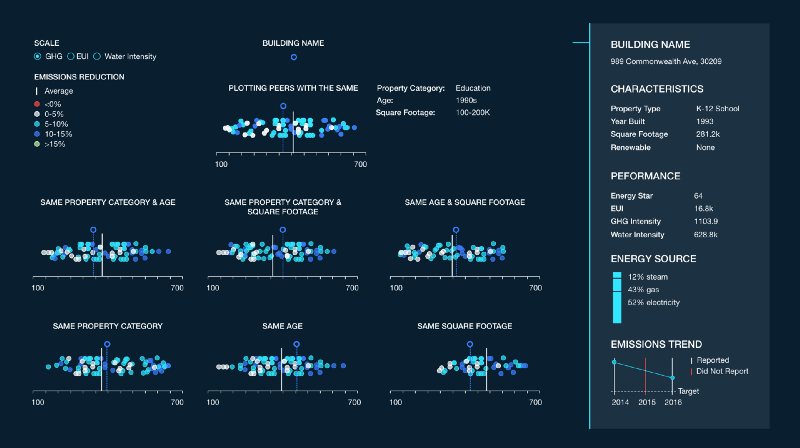Click the 12% steam energy source label
The height and width of the screenshot is (448, 800).
647,277
